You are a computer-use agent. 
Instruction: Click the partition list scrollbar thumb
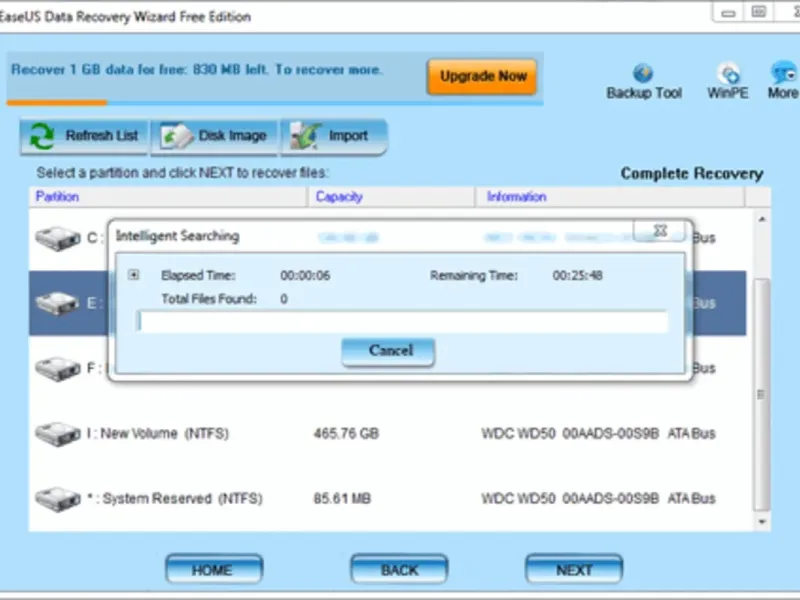click(761, 394)
